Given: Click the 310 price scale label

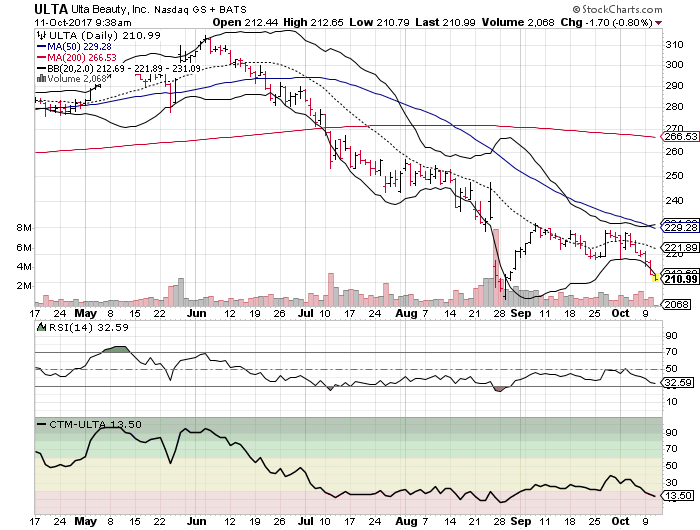Looking at the screenshot, I should pos(675,45).
